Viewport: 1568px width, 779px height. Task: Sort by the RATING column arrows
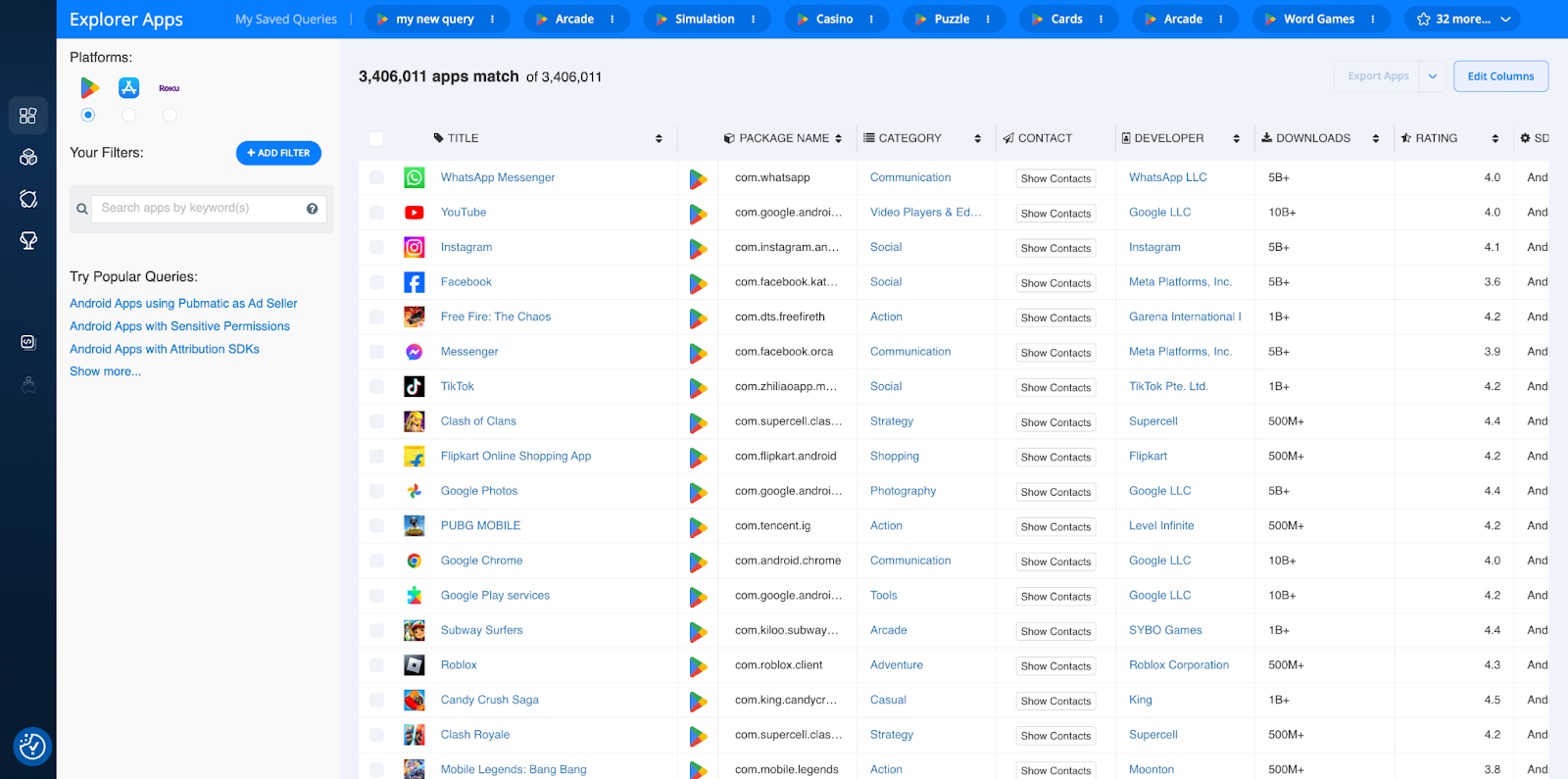(1495, 138)
